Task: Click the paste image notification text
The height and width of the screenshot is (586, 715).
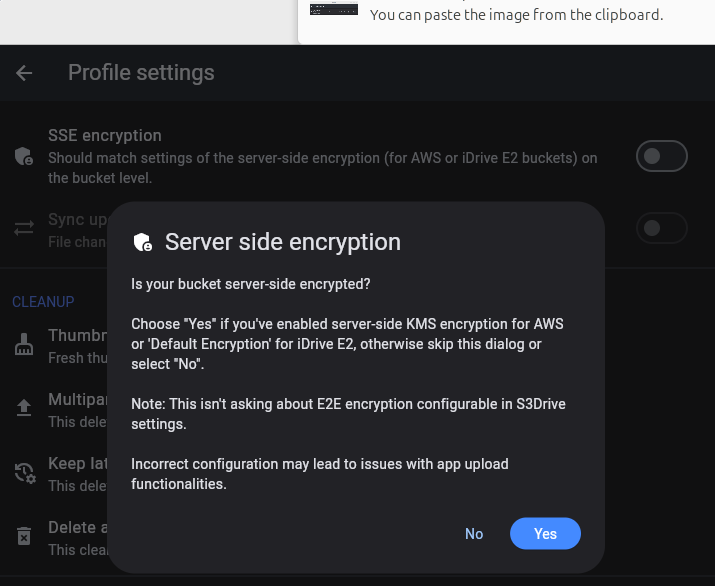Action: coord(516,15)
